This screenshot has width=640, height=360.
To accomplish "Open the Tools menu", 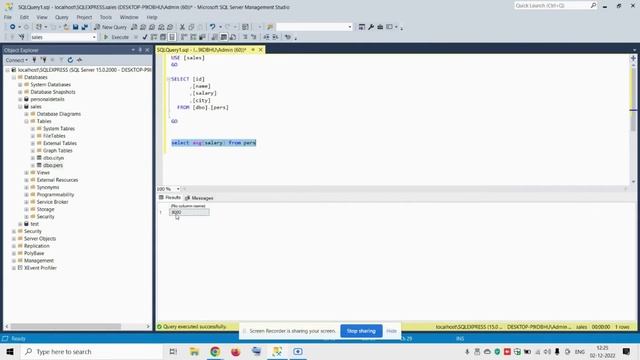I will [x=106, y=17].
